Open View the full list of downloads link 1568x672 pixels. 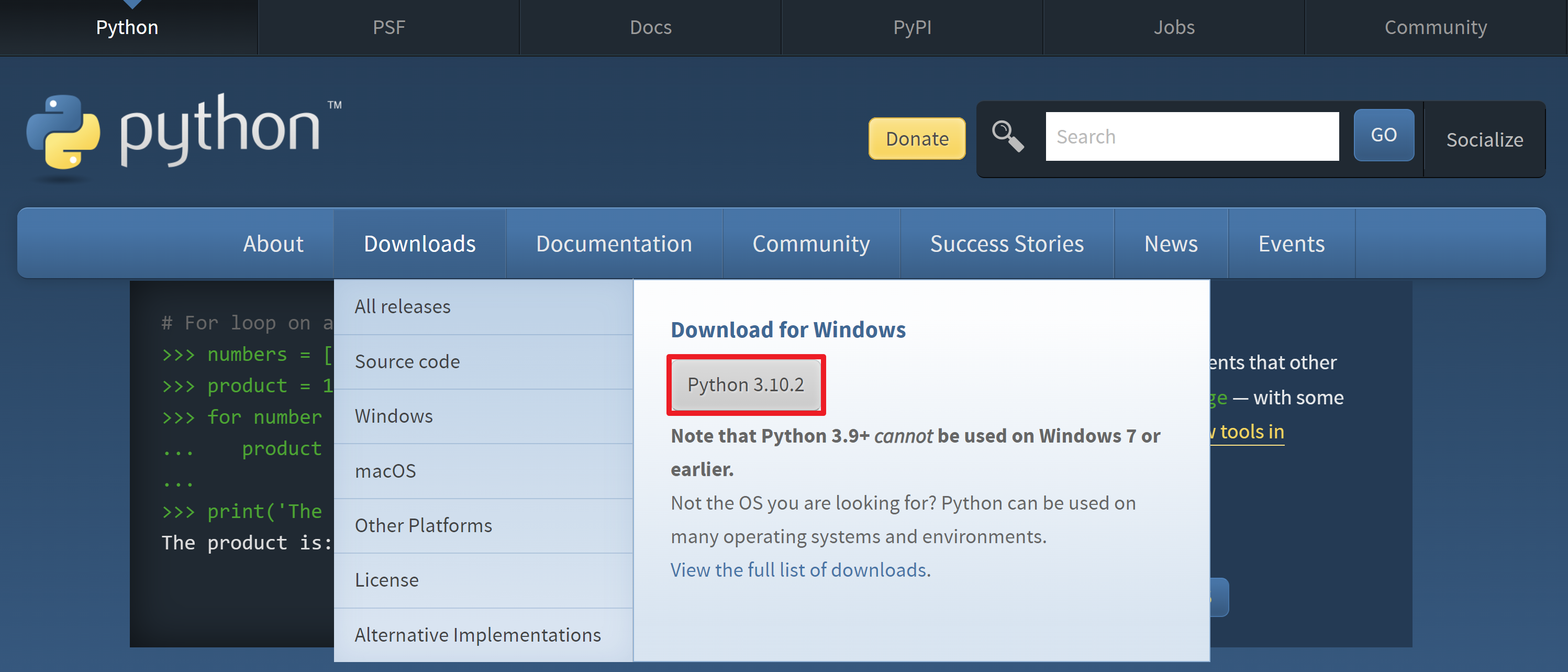point(800,570)
